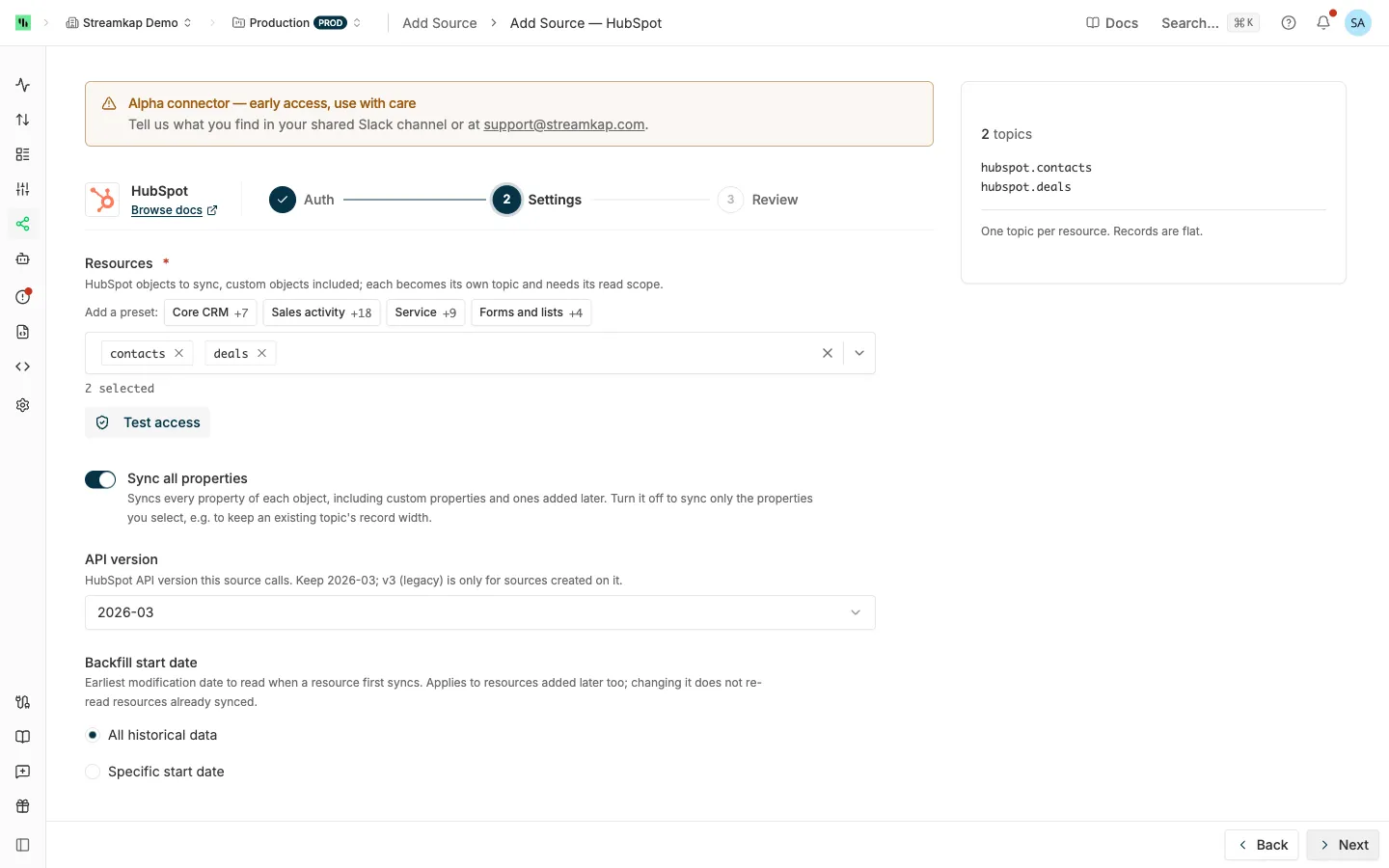The height and width of the screenshot is (868, 1389).
Task: Clear all selected resources
Action: click(828, 353)
